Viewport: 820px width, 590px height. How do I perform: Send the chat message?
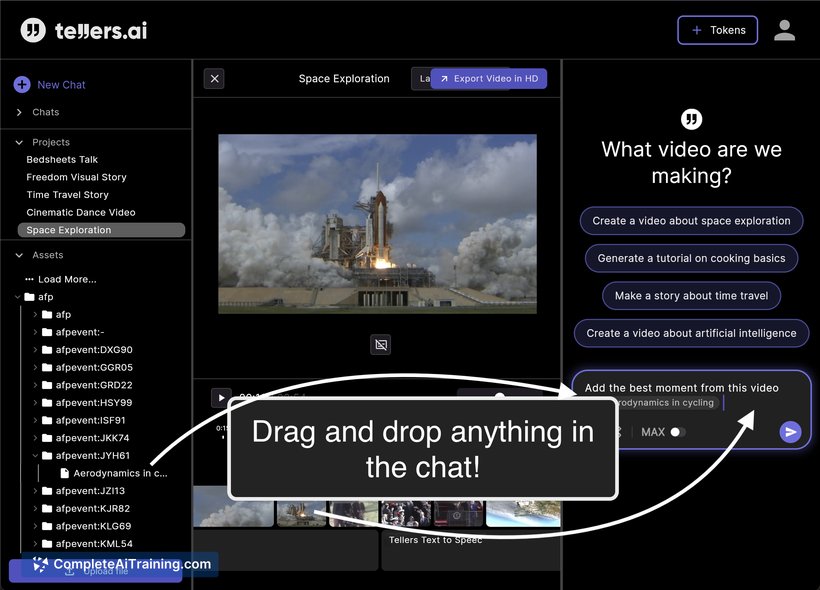(790, 432)
